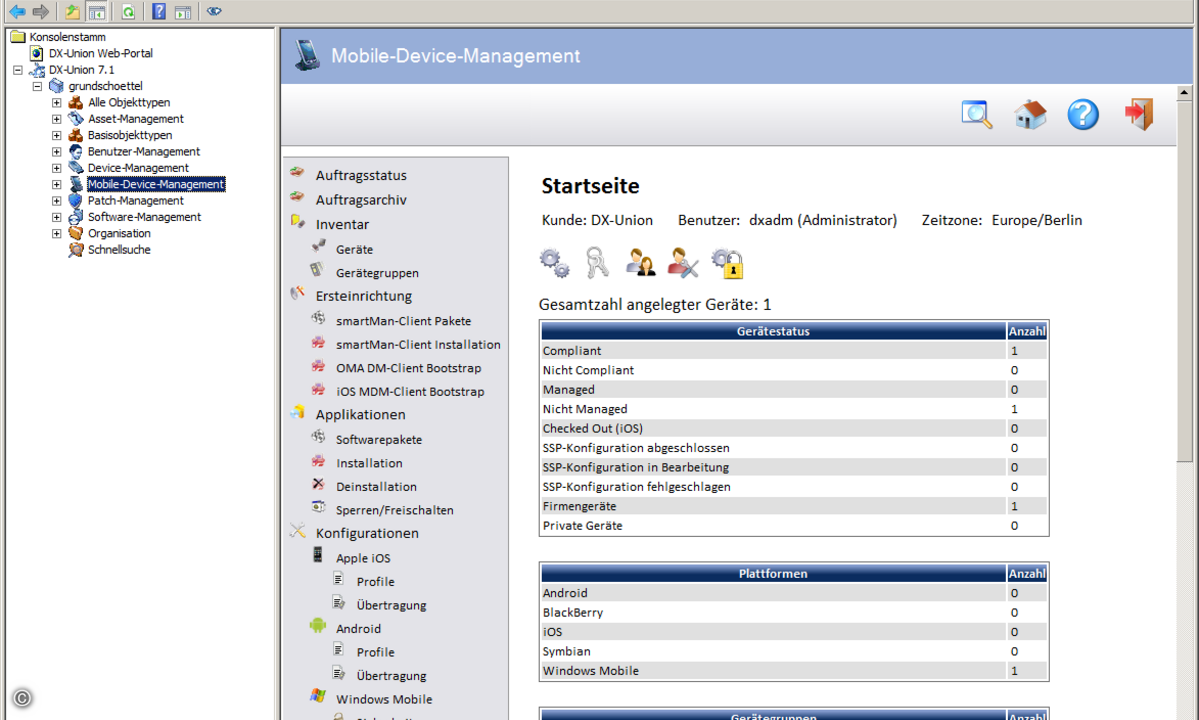Click the Nicht Compliant row text
Image resolution: width=1199 pixels, height=720 pixels.
coord(588,370)
